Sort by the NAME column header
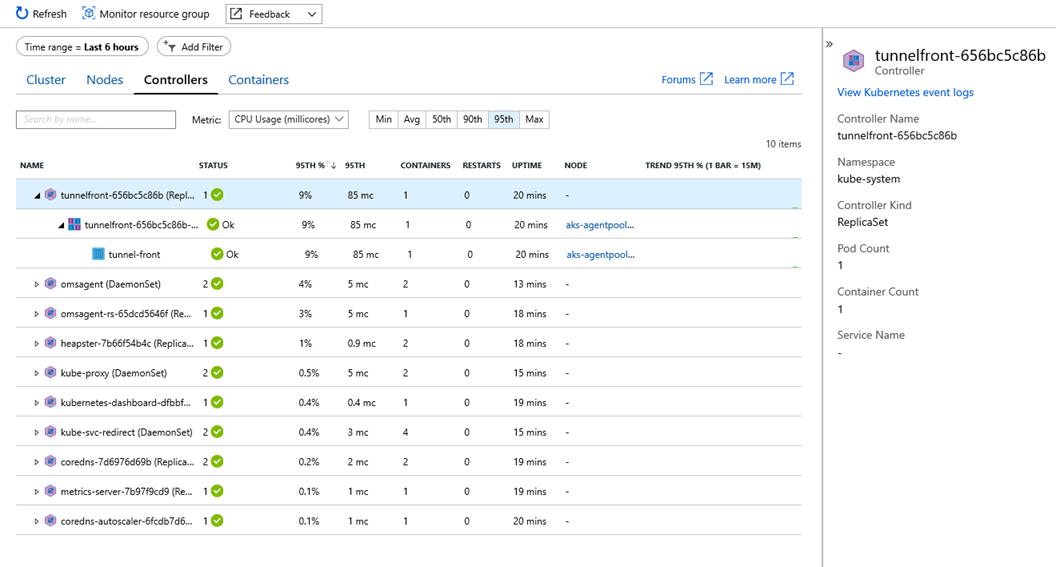 (32, 165)
